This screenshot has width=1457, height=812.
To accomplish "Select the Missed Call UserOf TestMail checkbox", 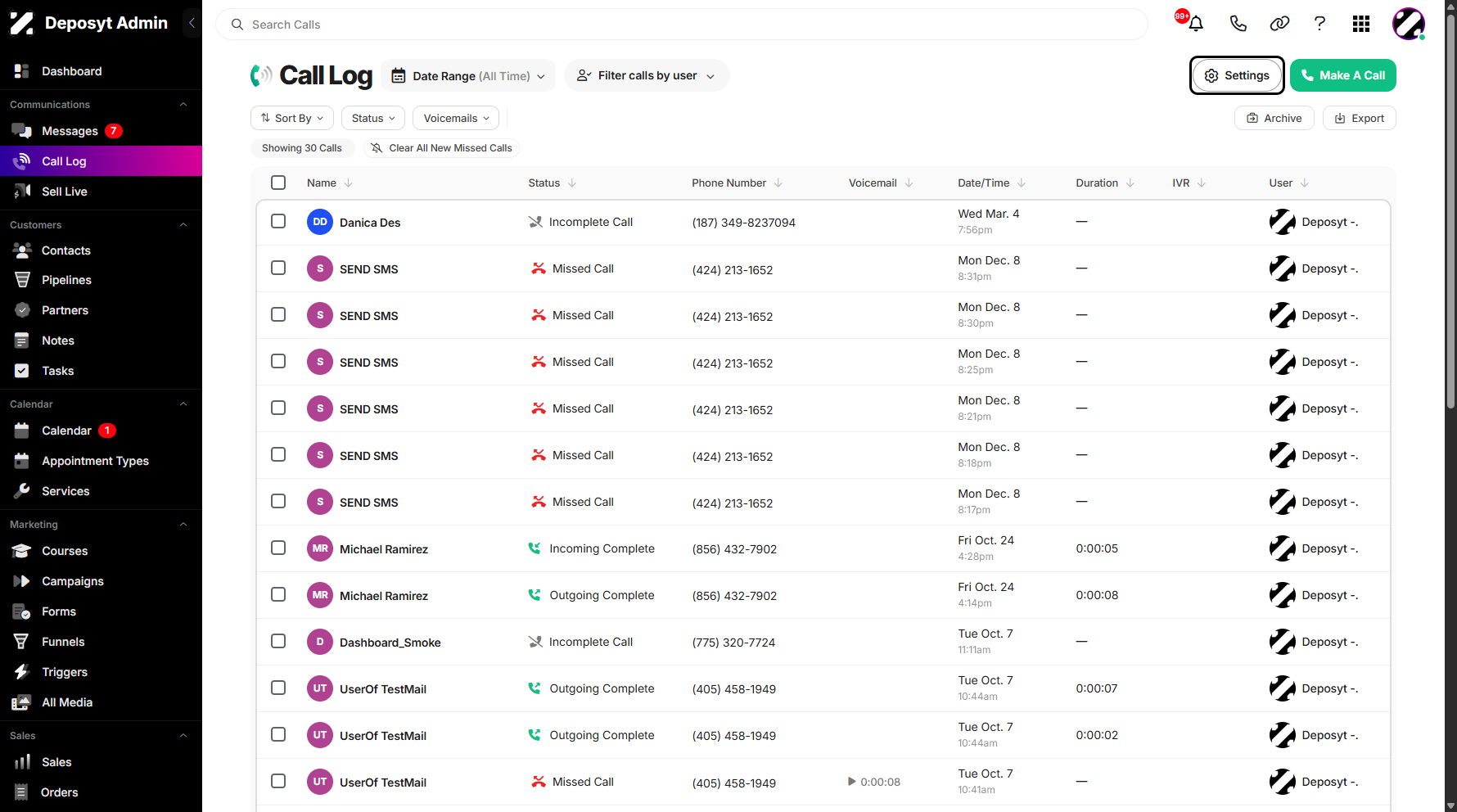I will tap(278, 781).
